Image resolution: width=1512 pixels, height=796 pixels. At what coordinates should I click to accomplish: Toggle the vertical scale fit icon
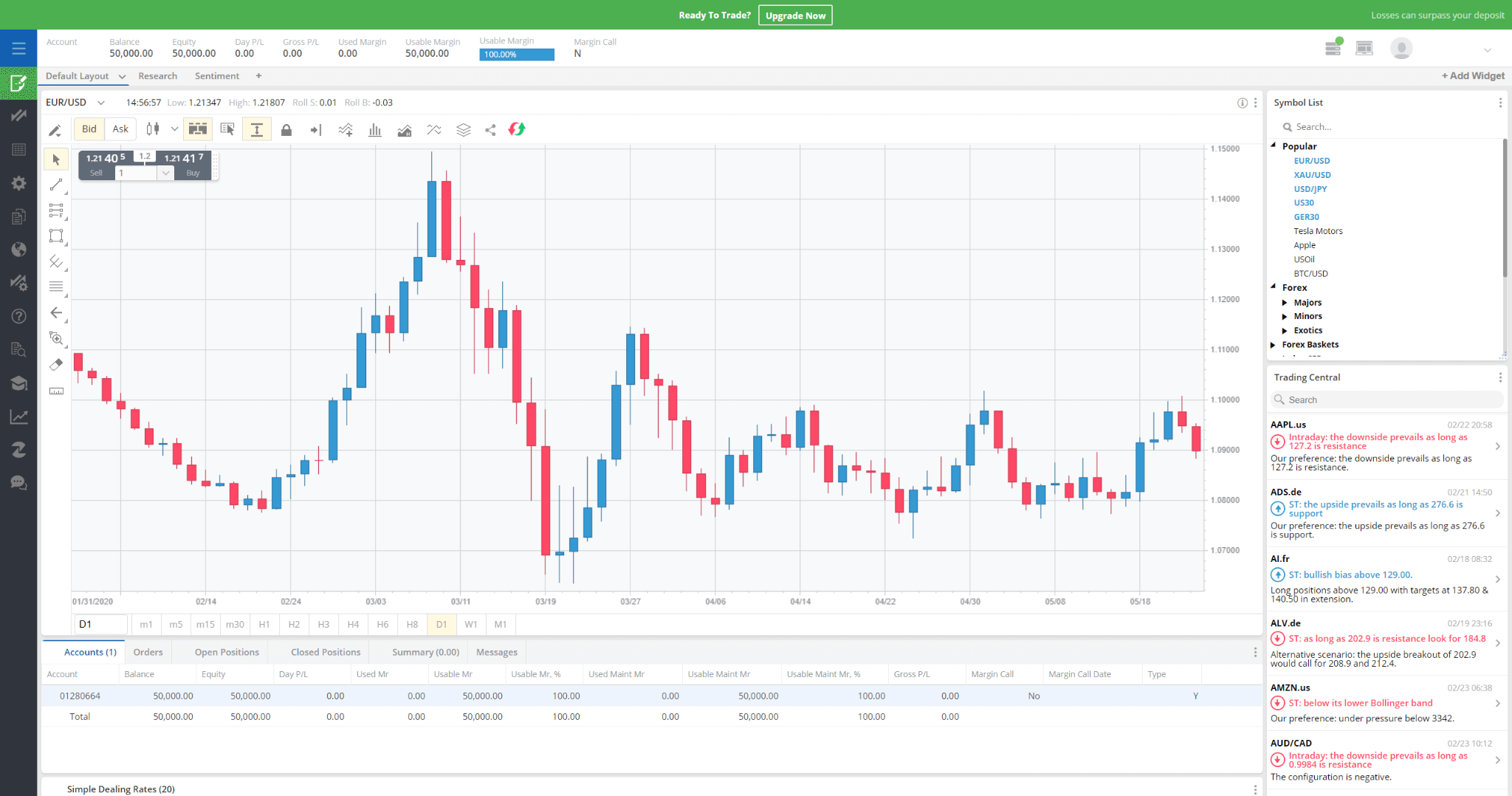[256, 129]
